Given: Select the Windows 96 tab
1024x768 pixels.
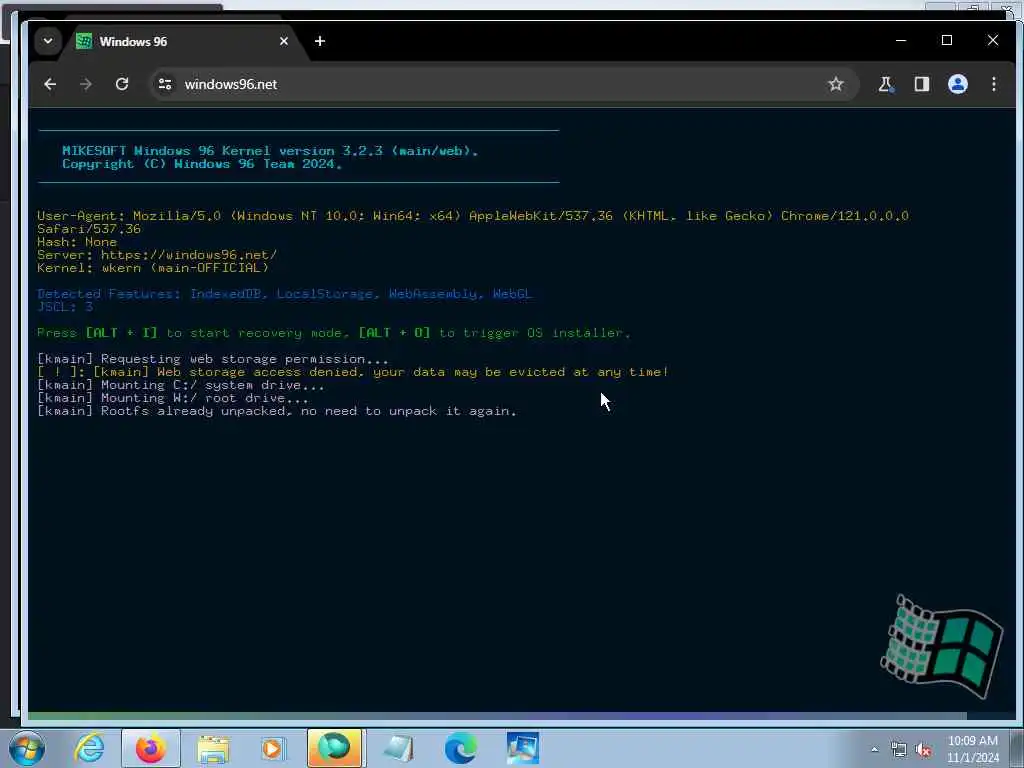Looking at the screenshot, I should [183, 41].
